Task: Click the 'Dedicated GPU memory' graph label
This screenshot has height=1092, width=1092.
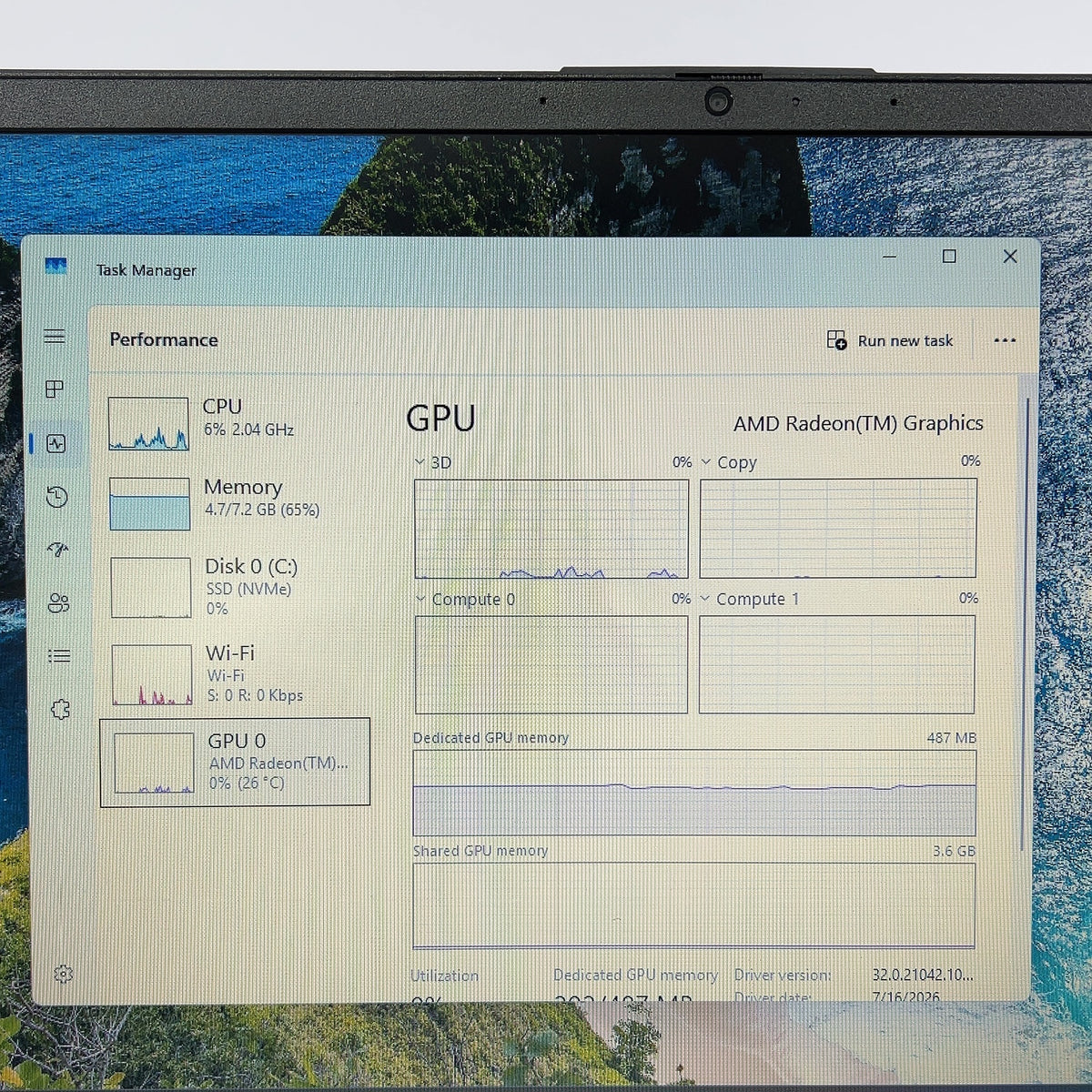Action: [490, 738]
